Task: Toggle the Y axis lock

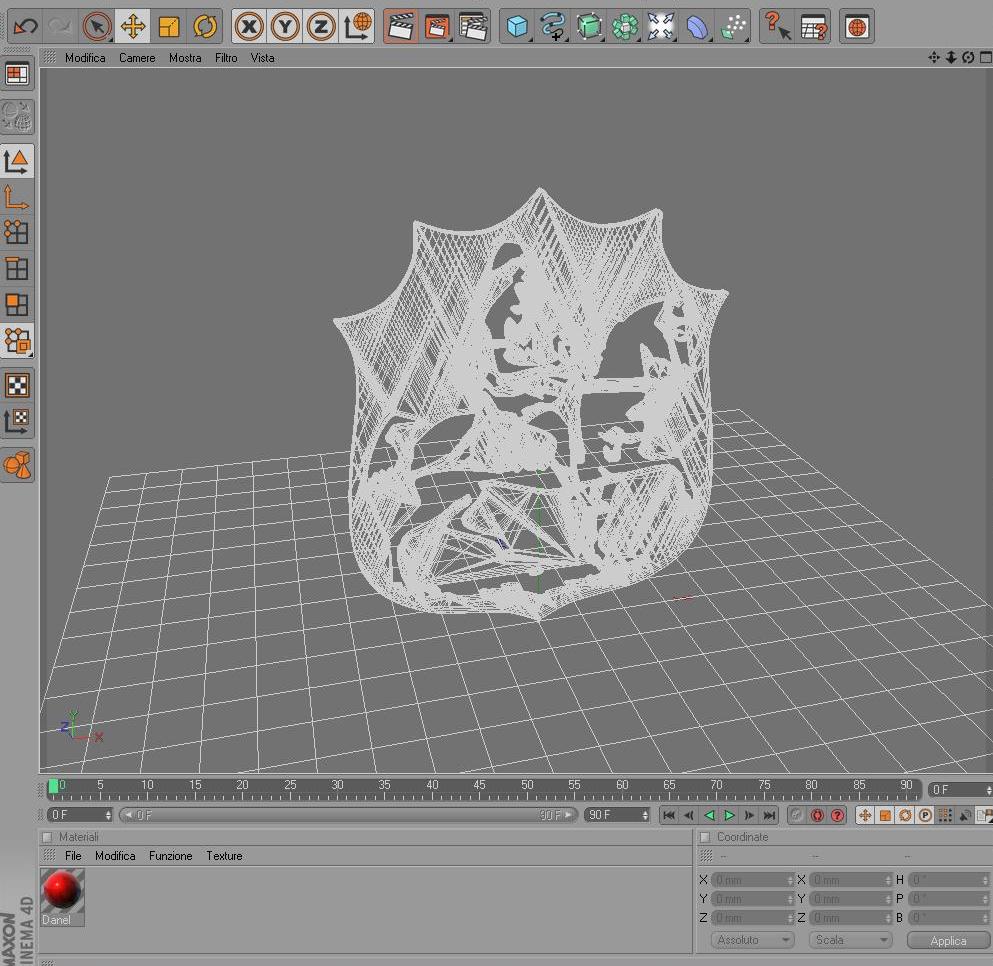Action: 285,27
